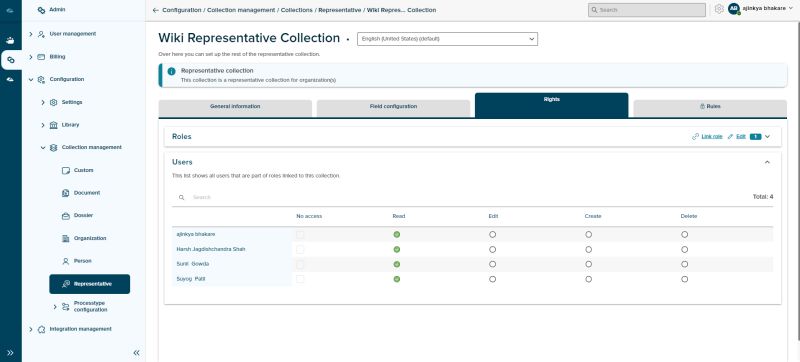The width and height of the screenshot is (800, 362).
Task: Open Organization sidebar menu item
Action: (x=90, y=239)
